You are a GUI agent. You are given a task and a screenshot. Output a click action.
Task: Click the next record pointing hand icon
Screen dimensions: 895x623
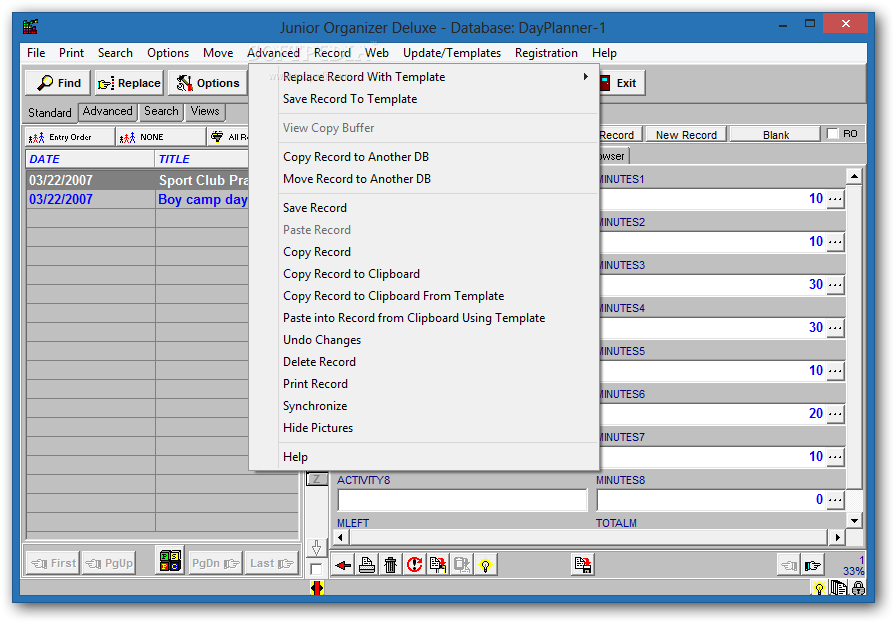812,565
